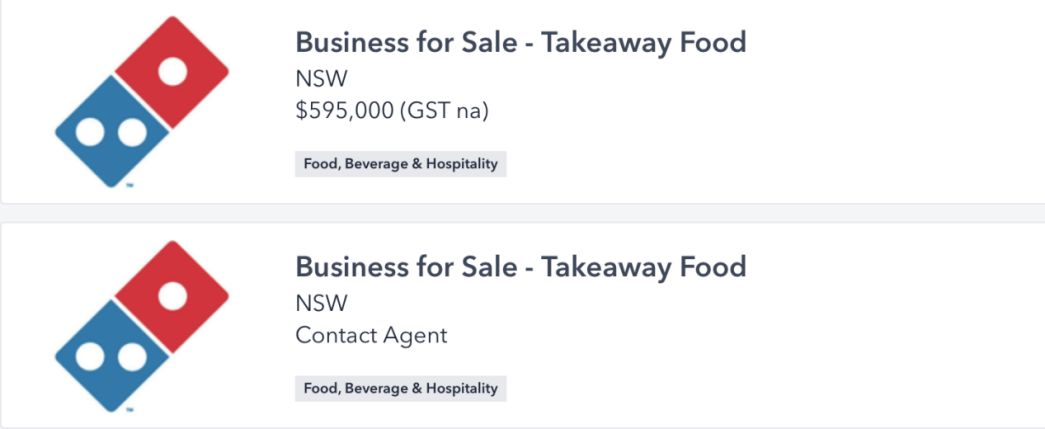Click the blue domino tile beside the $595,000 listing
Viewport: 1045px width, 429px height.
112,131
